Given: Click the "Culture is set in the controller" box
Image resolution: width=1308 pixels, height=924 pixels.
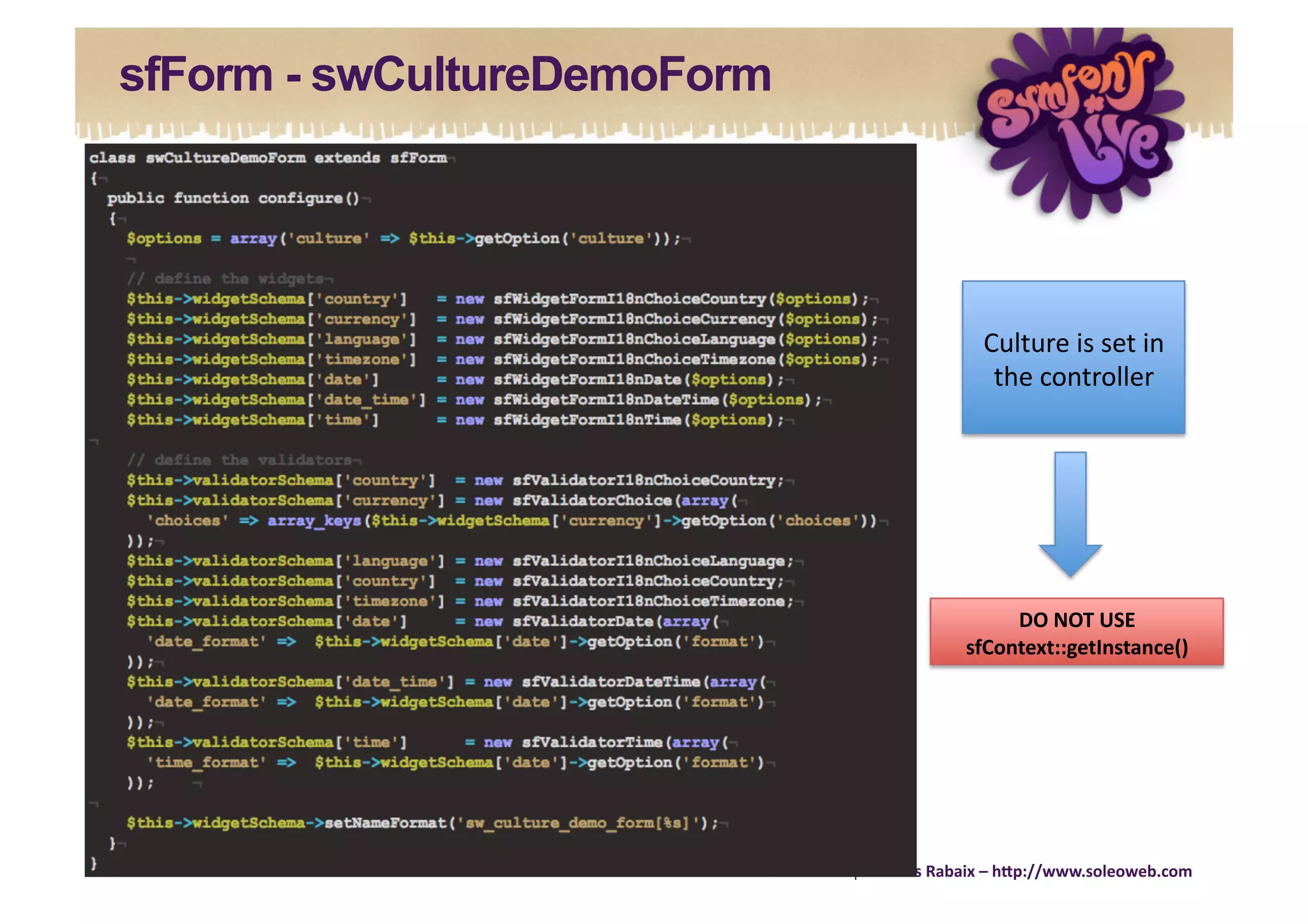Looking at the screenshot, I should click(x=1073, y=358).
